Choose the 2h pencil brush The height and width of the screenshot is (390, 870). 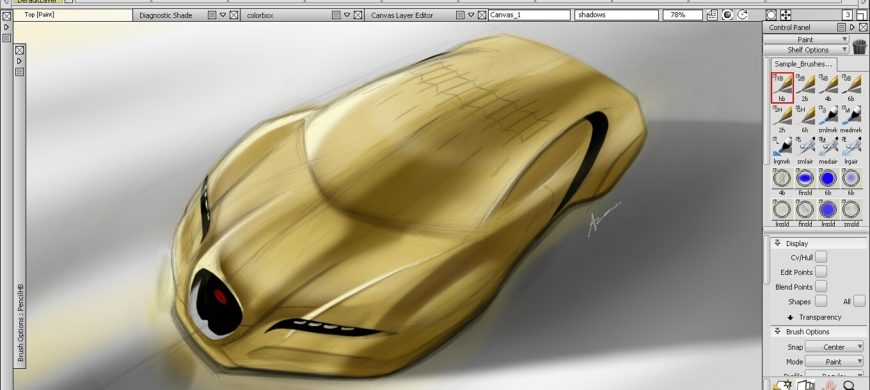coord(782,119)
